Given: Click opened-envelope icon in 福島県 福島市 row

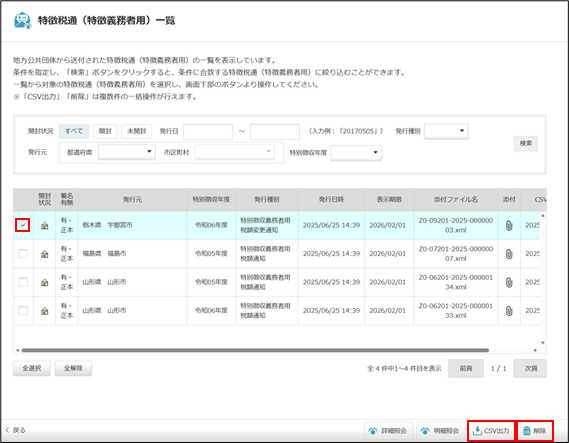Looking at the screenshot, I should pos(45,254).
